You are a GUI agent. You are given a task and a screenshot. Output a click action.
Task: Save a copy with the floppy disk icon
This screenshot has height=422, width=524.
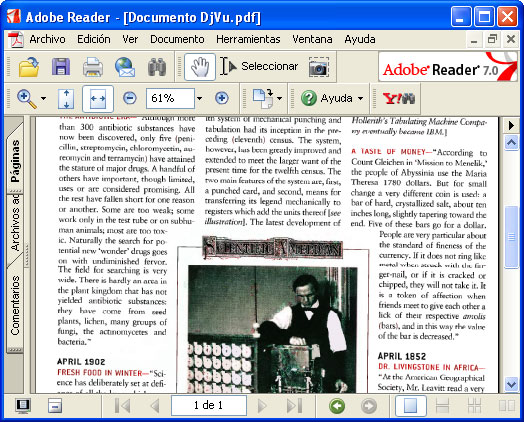tap(61, 66)
